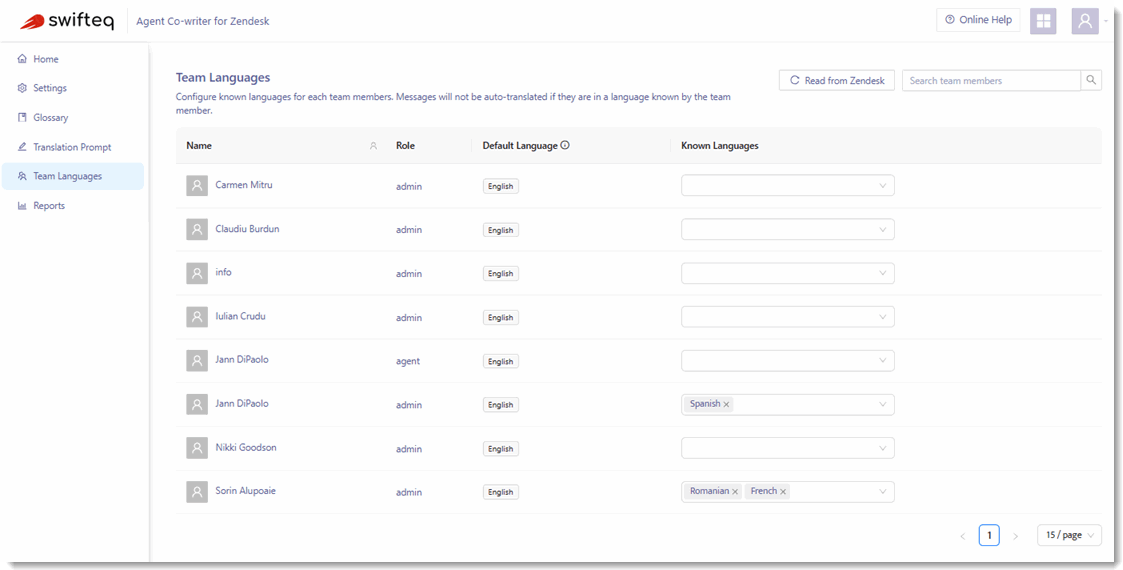Viewport: 1123px width, 570px height.
Task: Open Home in the sidebar
Action: 73,59
